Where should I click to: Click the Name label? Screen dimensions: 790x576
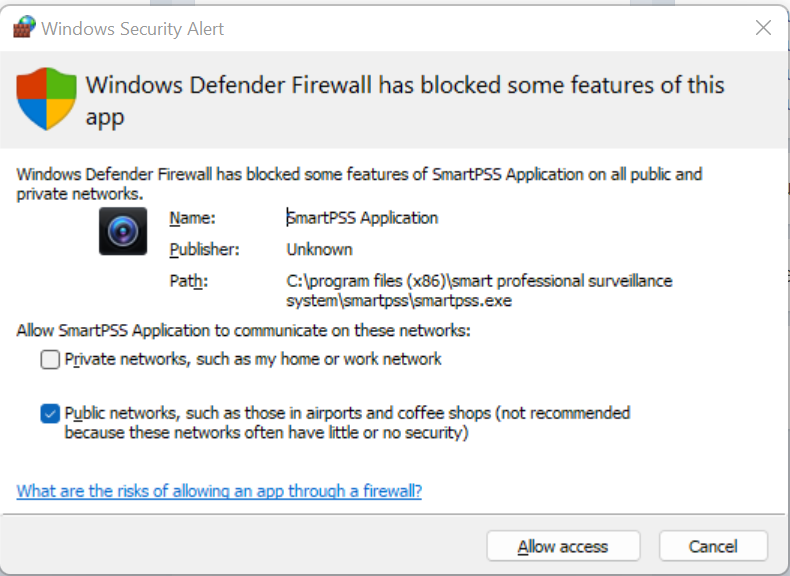click(192, 218)
